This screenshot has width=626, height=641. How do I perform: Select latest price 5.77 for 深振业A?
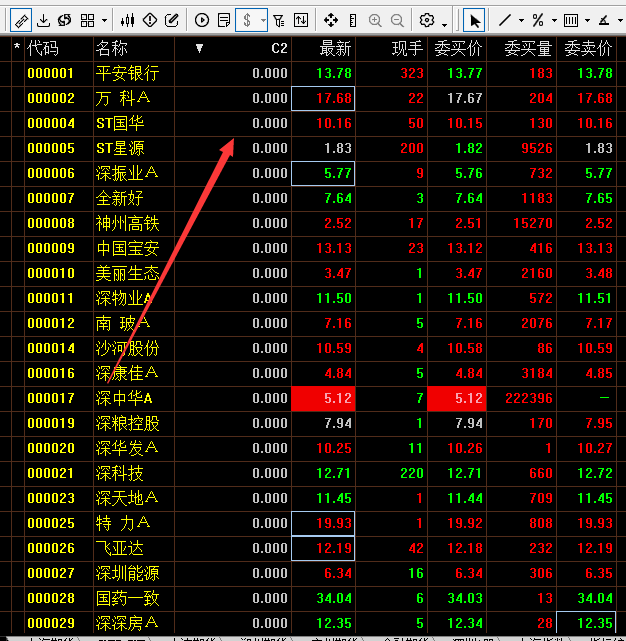click(x=338, y=173)
